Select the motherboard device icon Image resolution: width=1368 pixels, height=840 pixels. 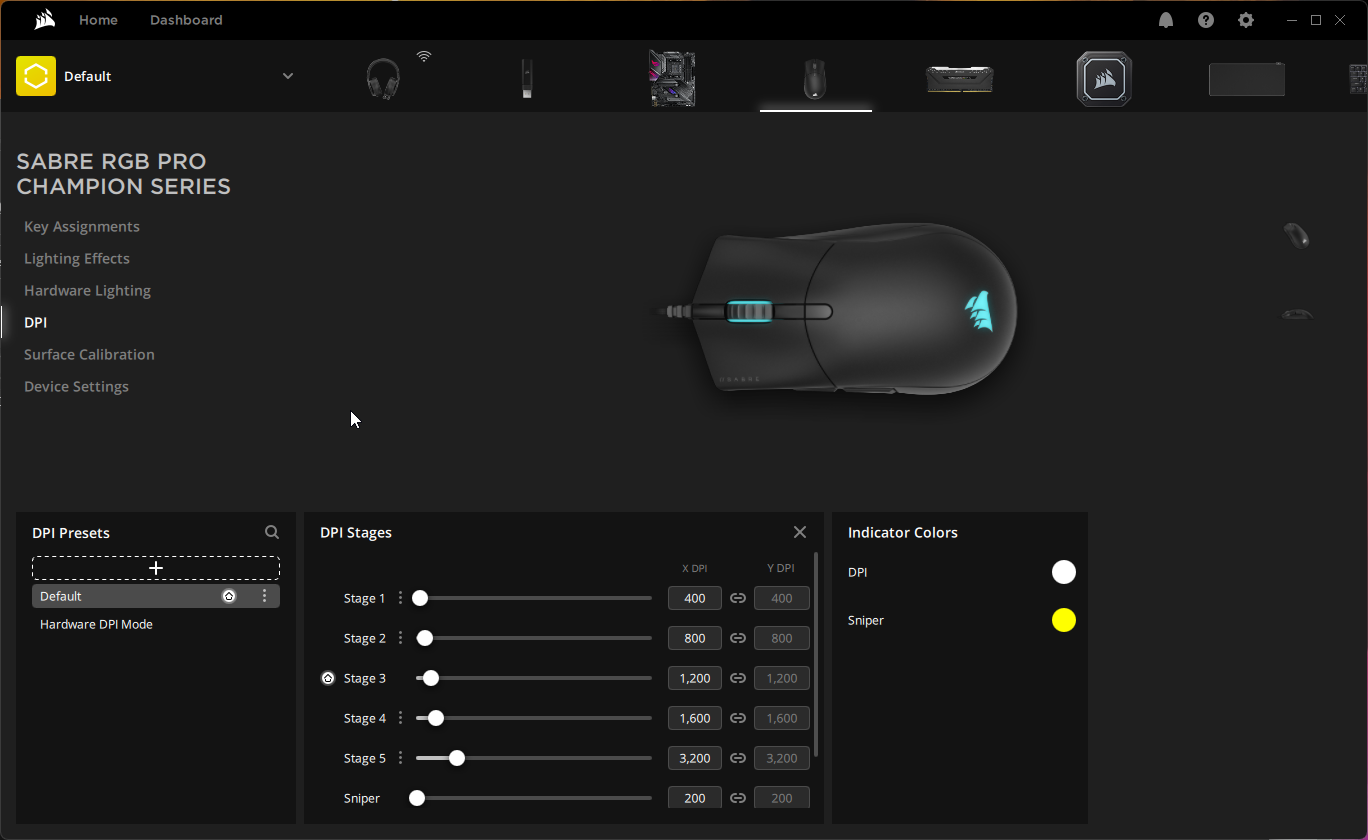point(672,78)
